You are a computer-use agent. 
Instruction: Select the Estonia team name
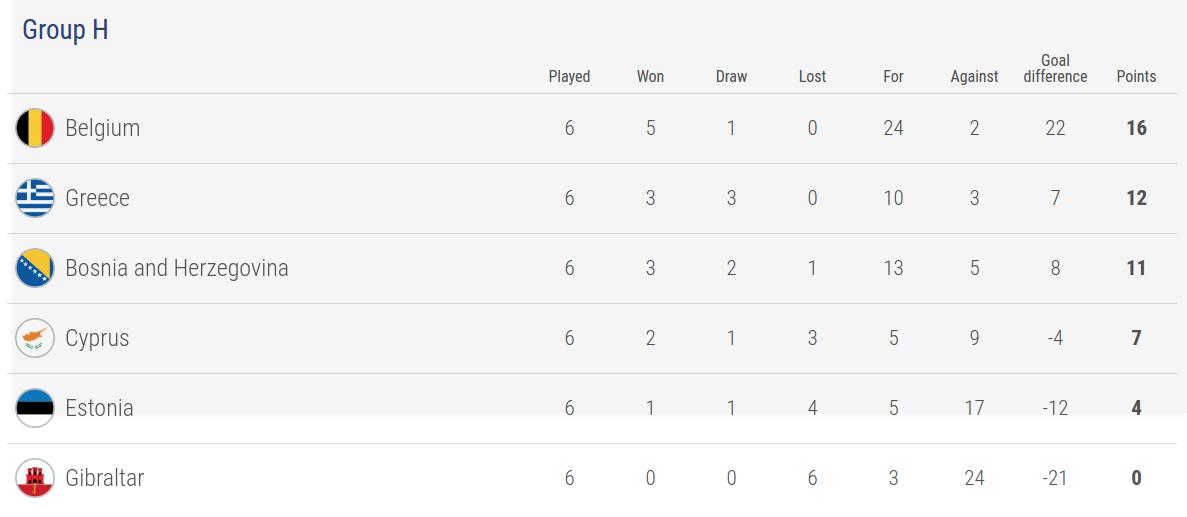(99, 408)
